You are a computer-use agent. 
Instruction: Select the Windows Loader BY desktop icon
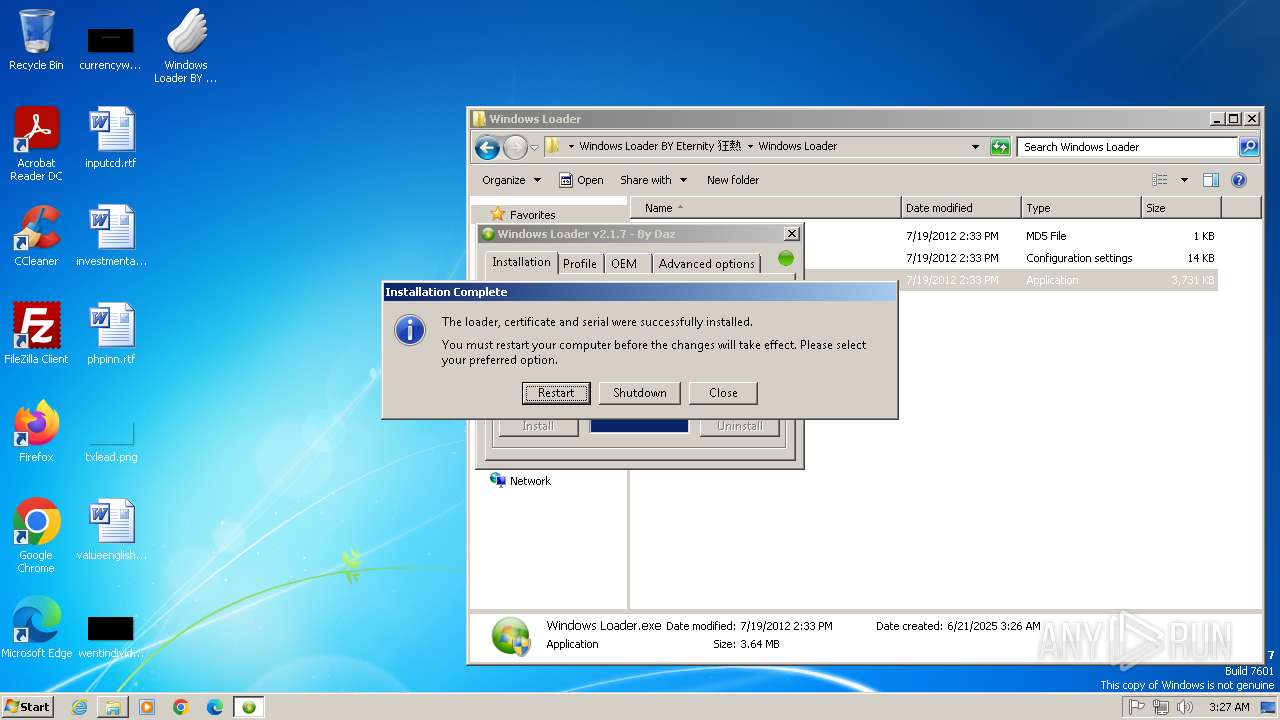click(x=186, y=46)
